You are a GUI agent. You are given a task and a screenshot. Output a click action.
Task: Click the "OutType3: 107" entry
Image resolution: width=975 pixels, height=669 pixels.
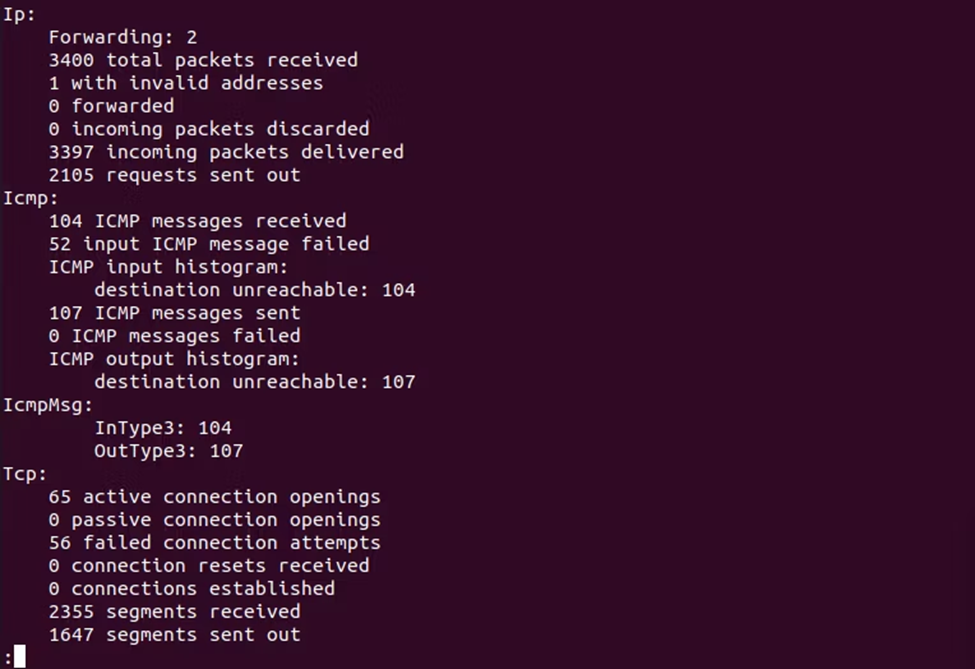tap(168, 451)
